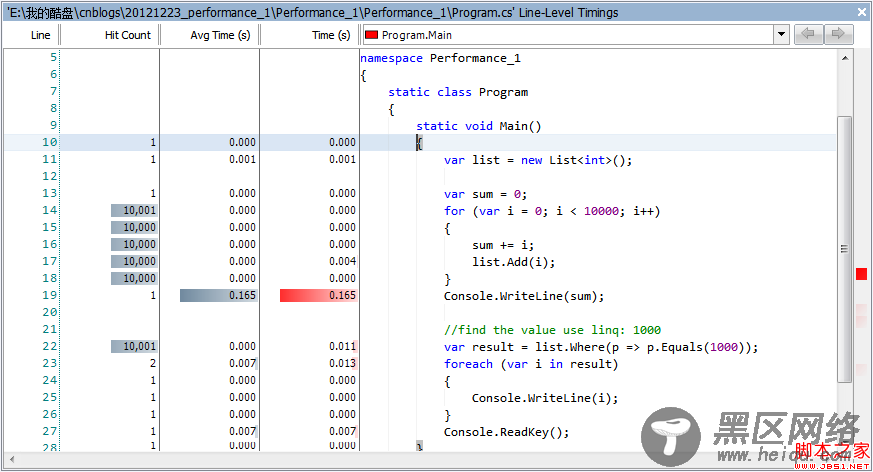This screenshot has width=873, height=472.
Task: Click the 'var result = list.Where' line
Action: click(x=601, y=347)
